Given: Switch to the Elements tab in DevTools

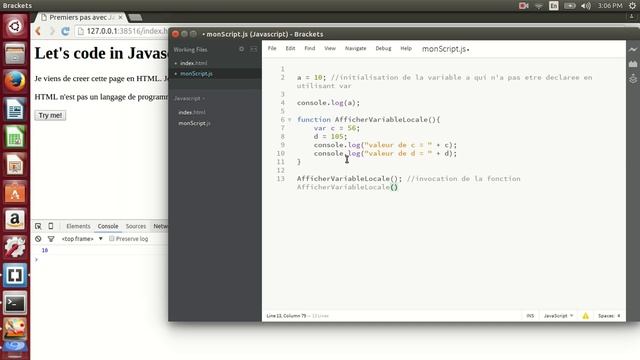Looking at the screenshot, I should coord(78,226).
